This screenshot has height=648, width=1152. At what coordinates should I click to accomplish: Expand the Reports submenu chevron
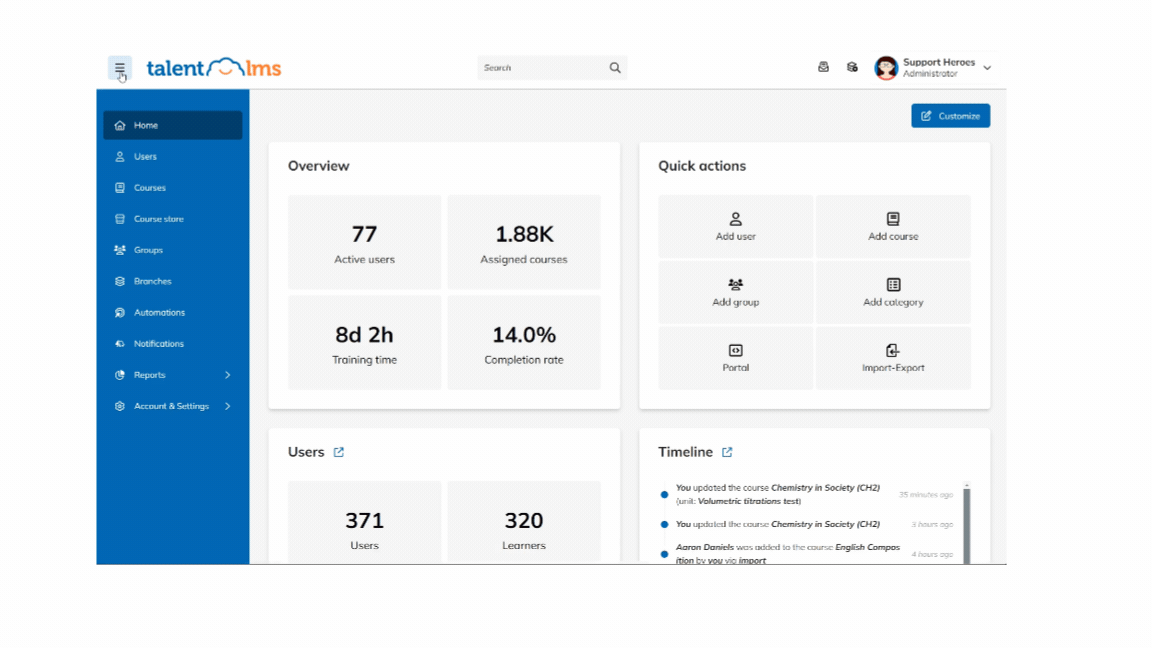click(228, 375)
